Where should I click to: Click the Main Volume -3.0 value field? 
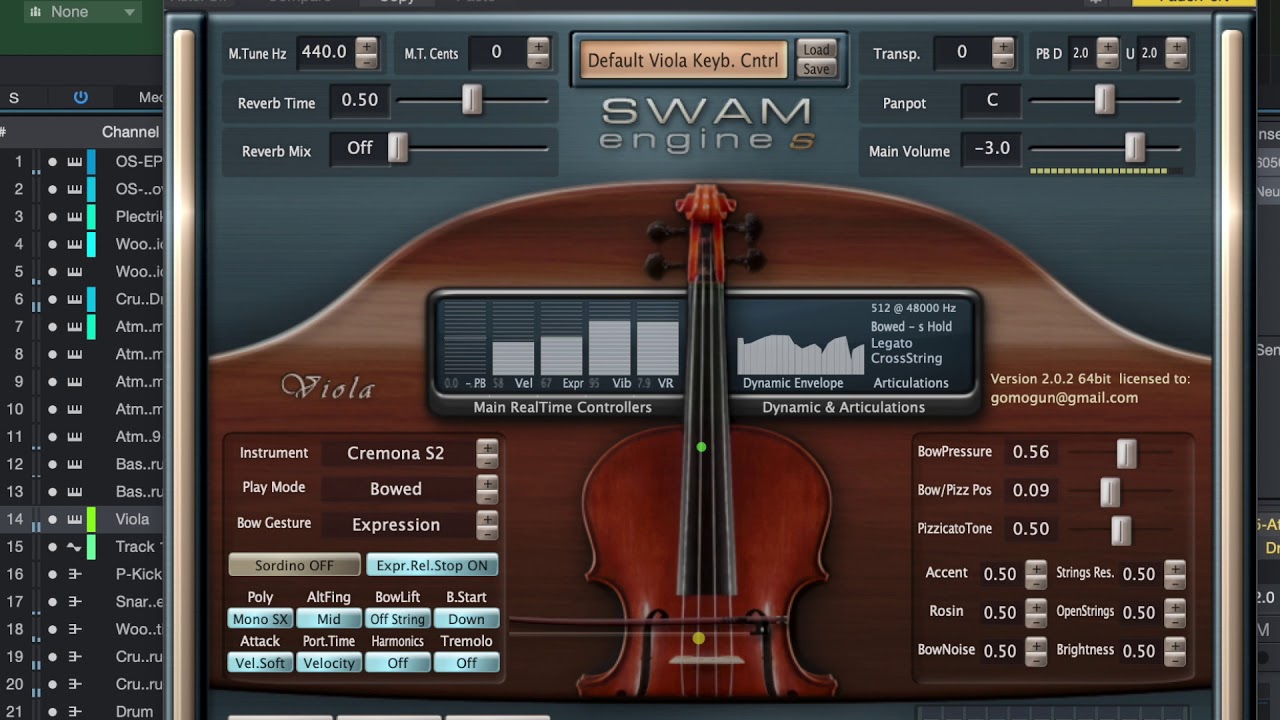(x=992, y=148)
